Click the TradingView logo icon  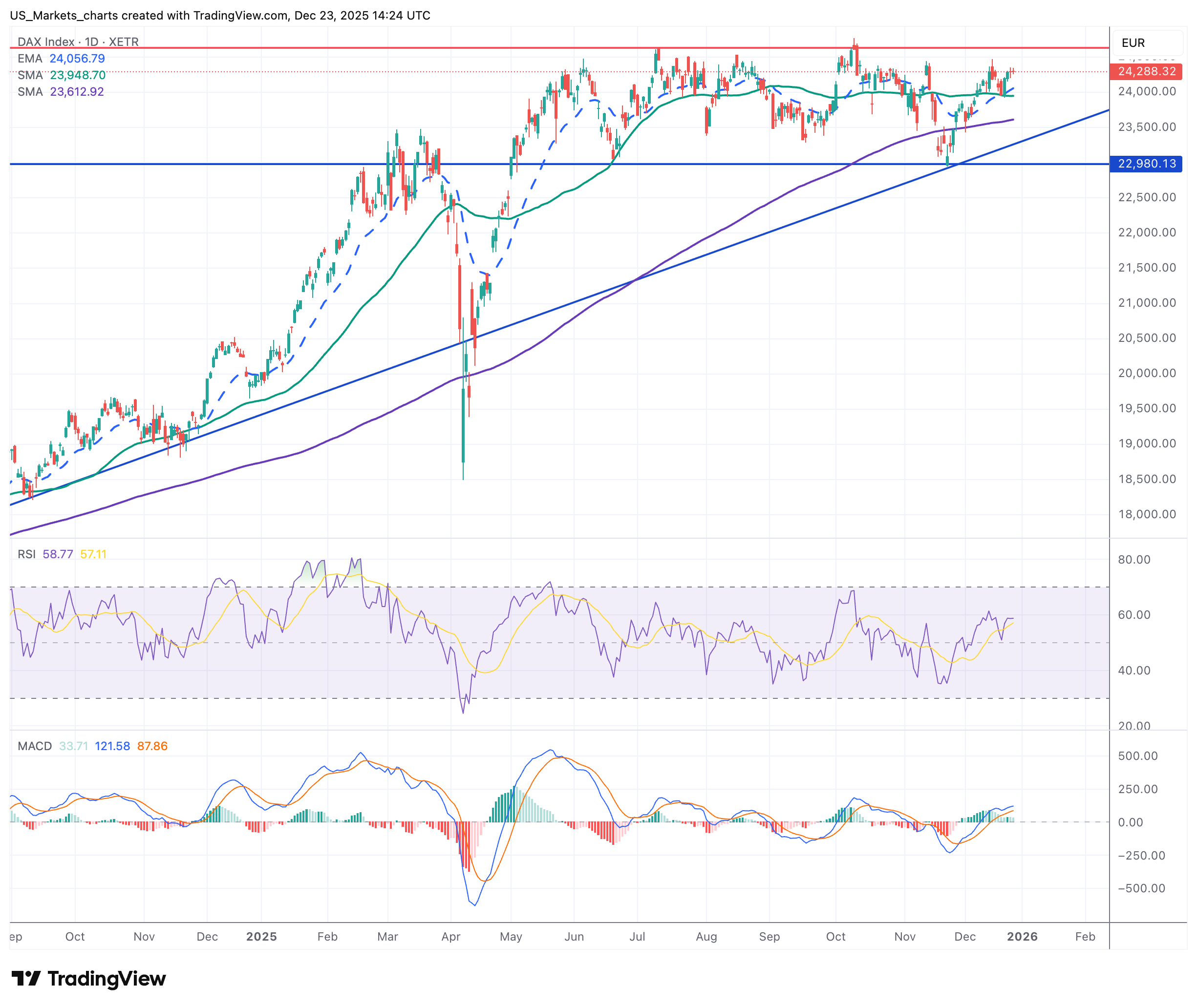[x=26, y=979]
